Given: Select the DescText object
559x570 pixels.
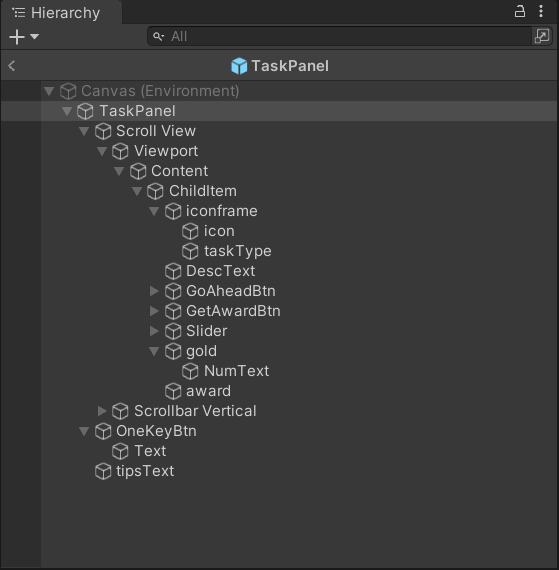Looking at the screenshot, I should click(220, 271).
